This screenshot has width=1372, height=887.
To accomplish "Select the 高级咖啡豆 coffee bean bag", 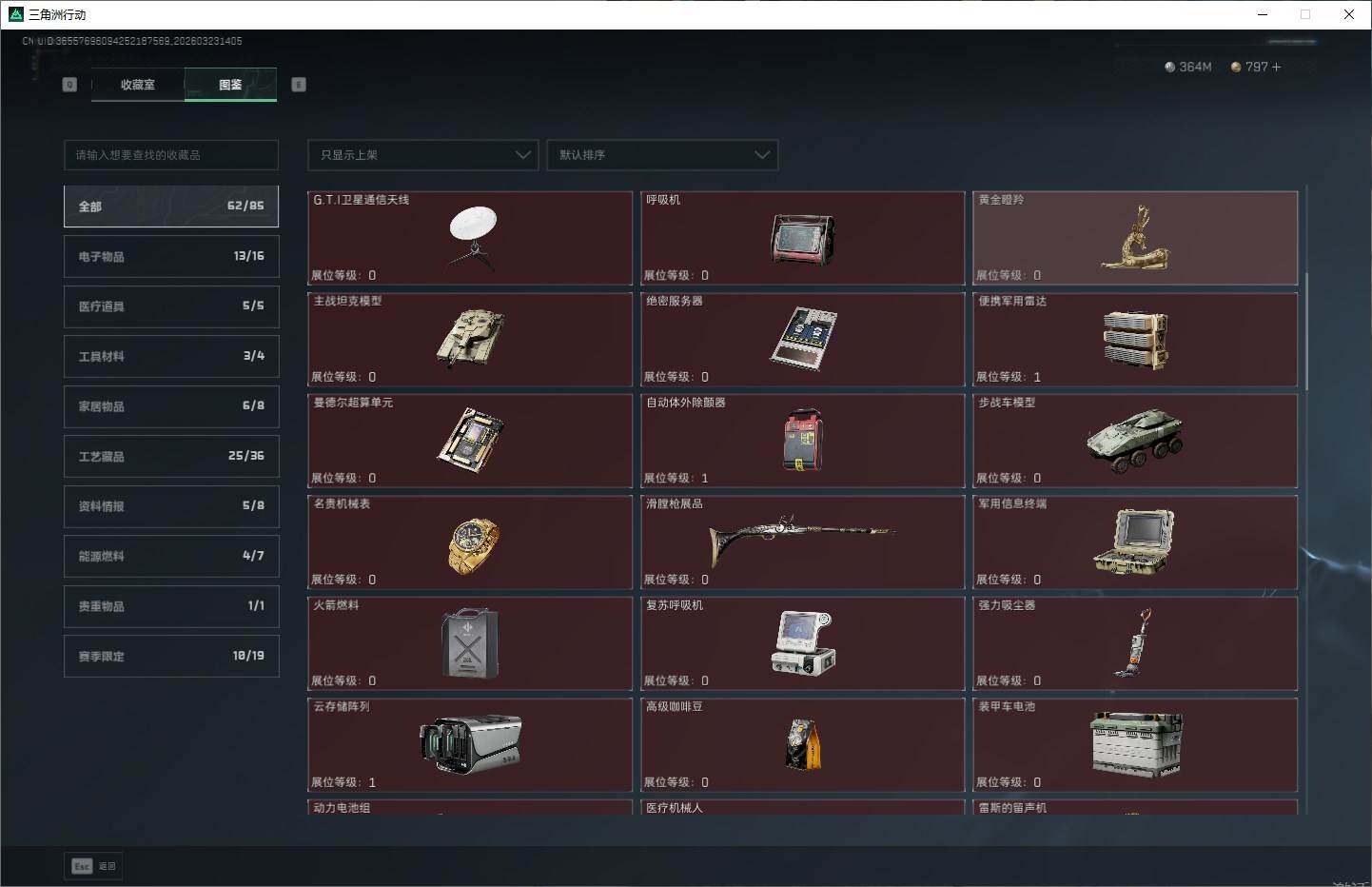I will [x=802, y=745].
